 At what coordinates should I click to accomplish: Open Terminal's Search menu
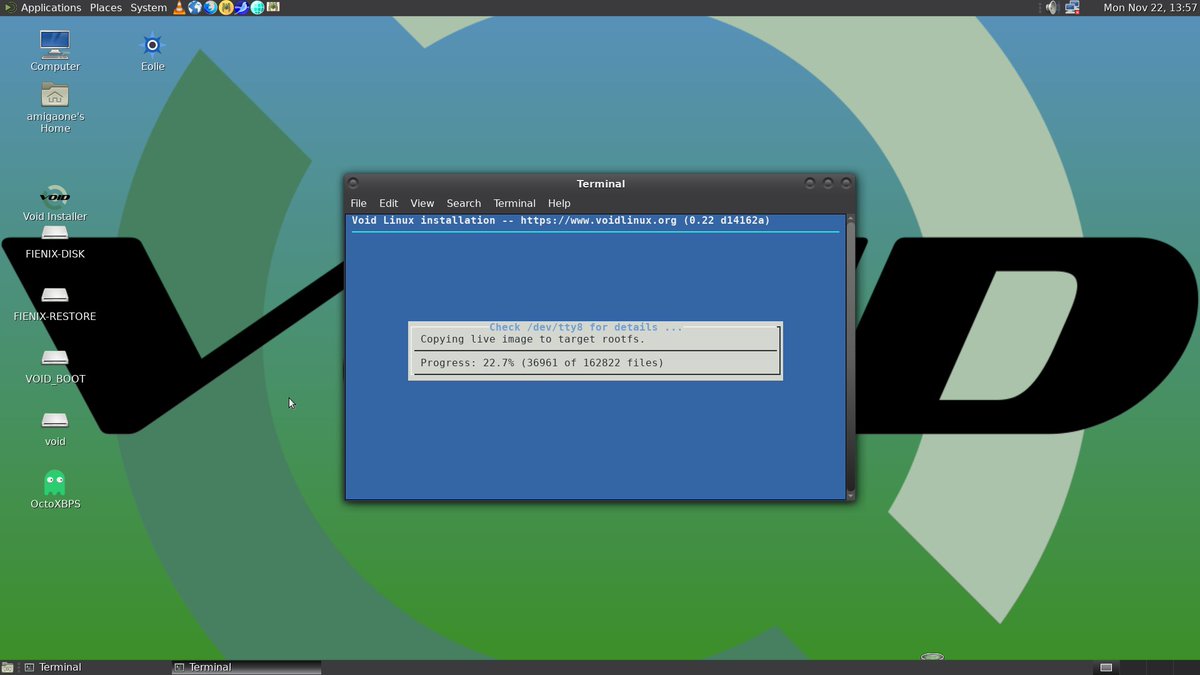(x=463, y=203)
